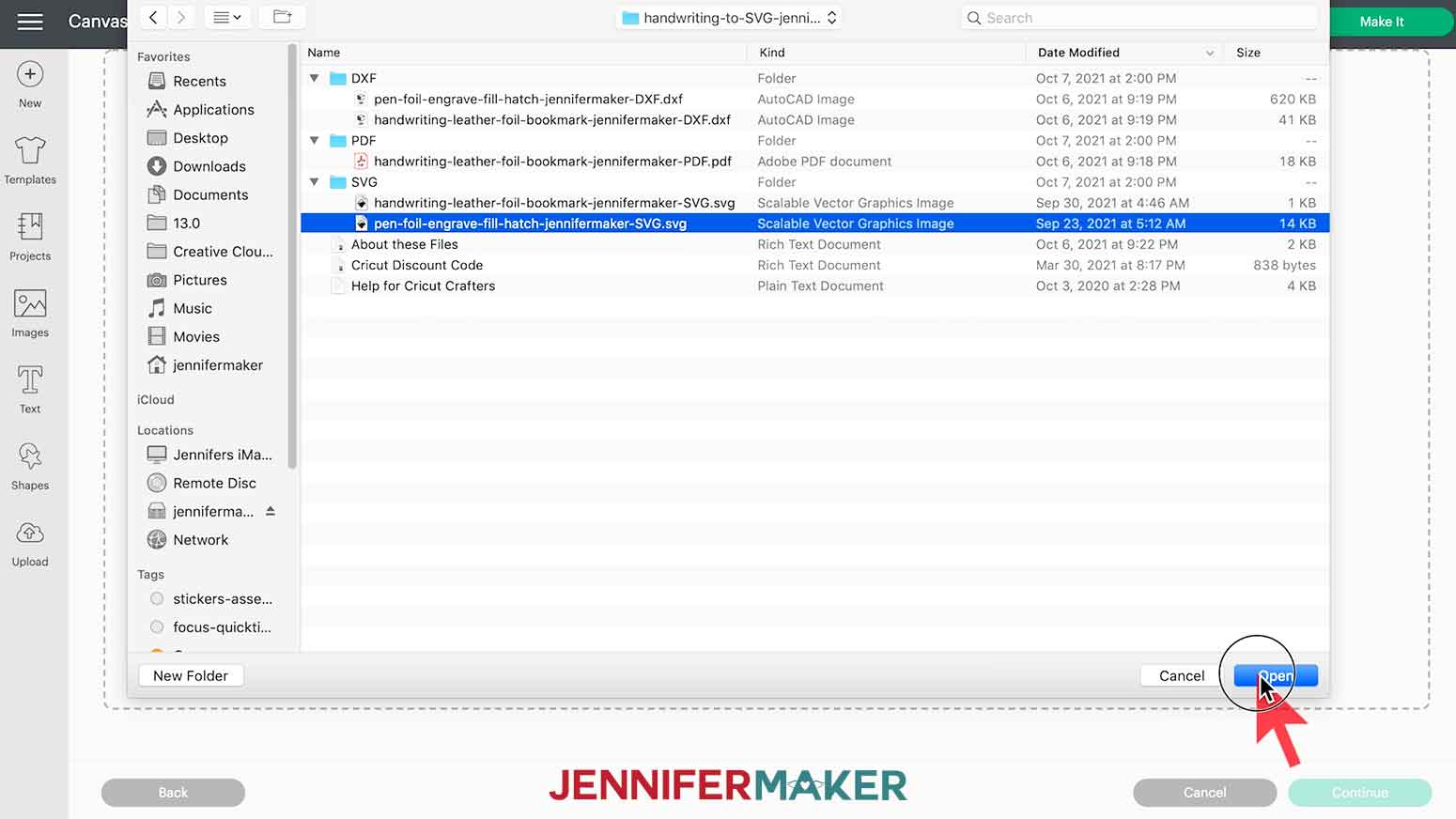
Task: Select the PDF folder row
Action: [x=814, y=140]
